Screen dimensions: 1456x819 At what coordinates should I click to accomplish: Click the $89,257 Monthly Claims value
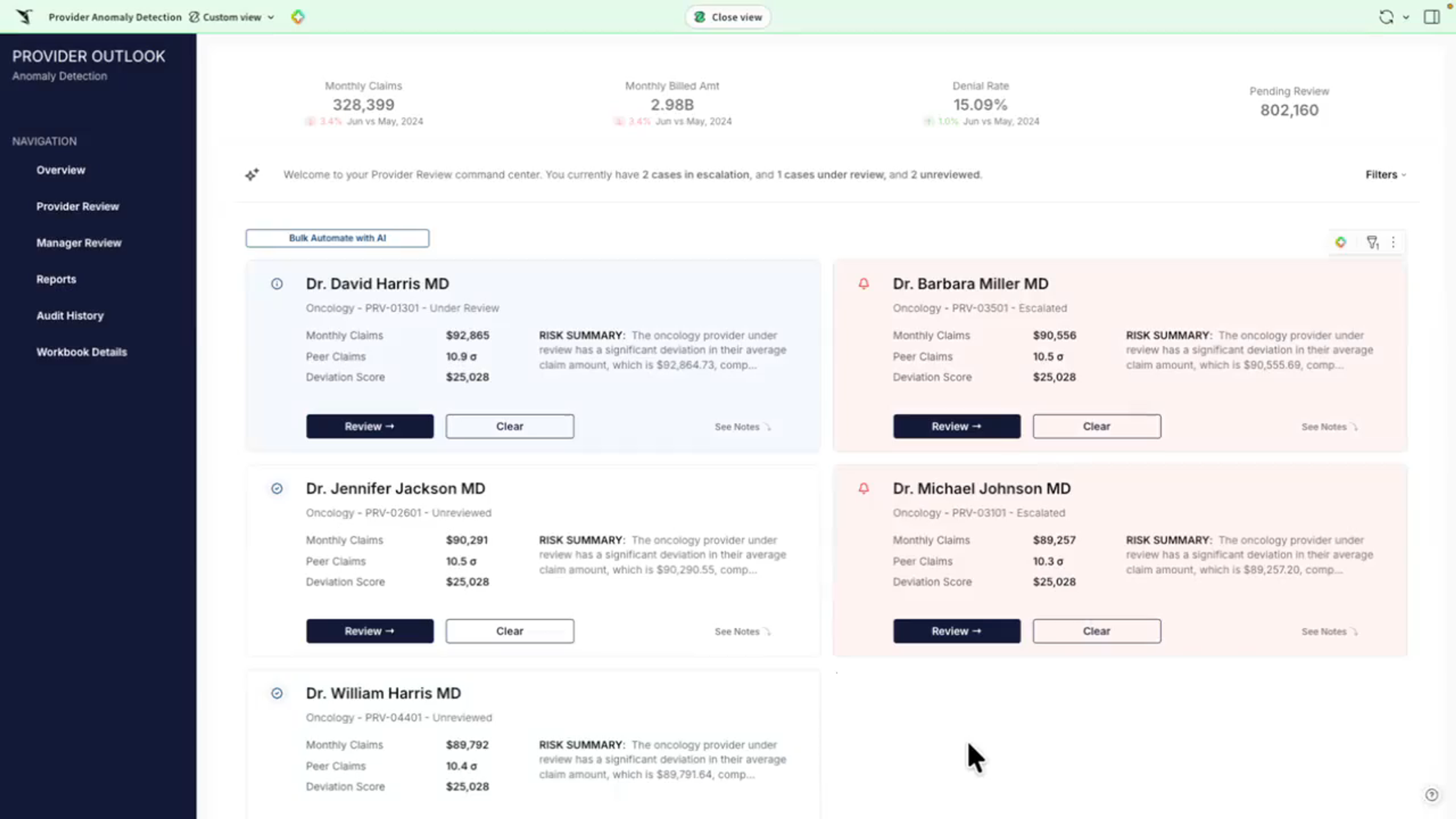[x=1054, y=540]
